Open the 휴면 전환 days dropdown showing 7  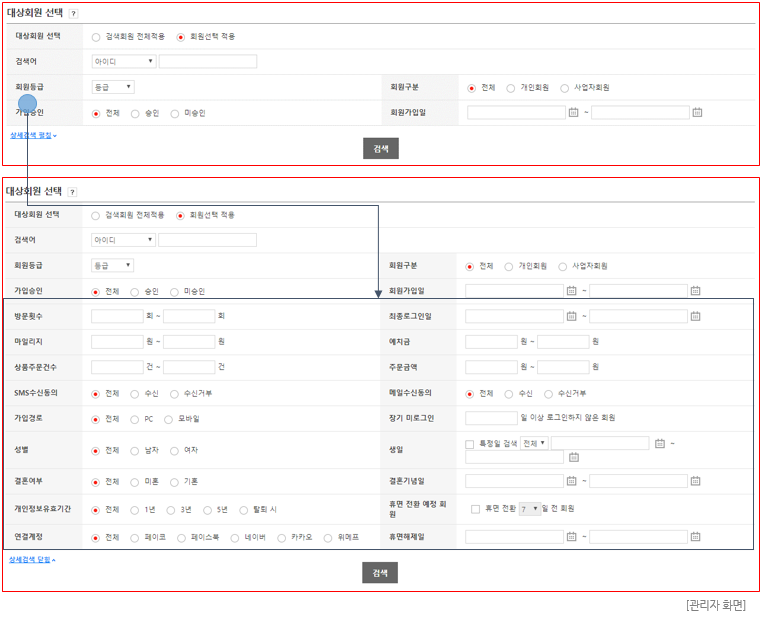[x=530, y=509]
